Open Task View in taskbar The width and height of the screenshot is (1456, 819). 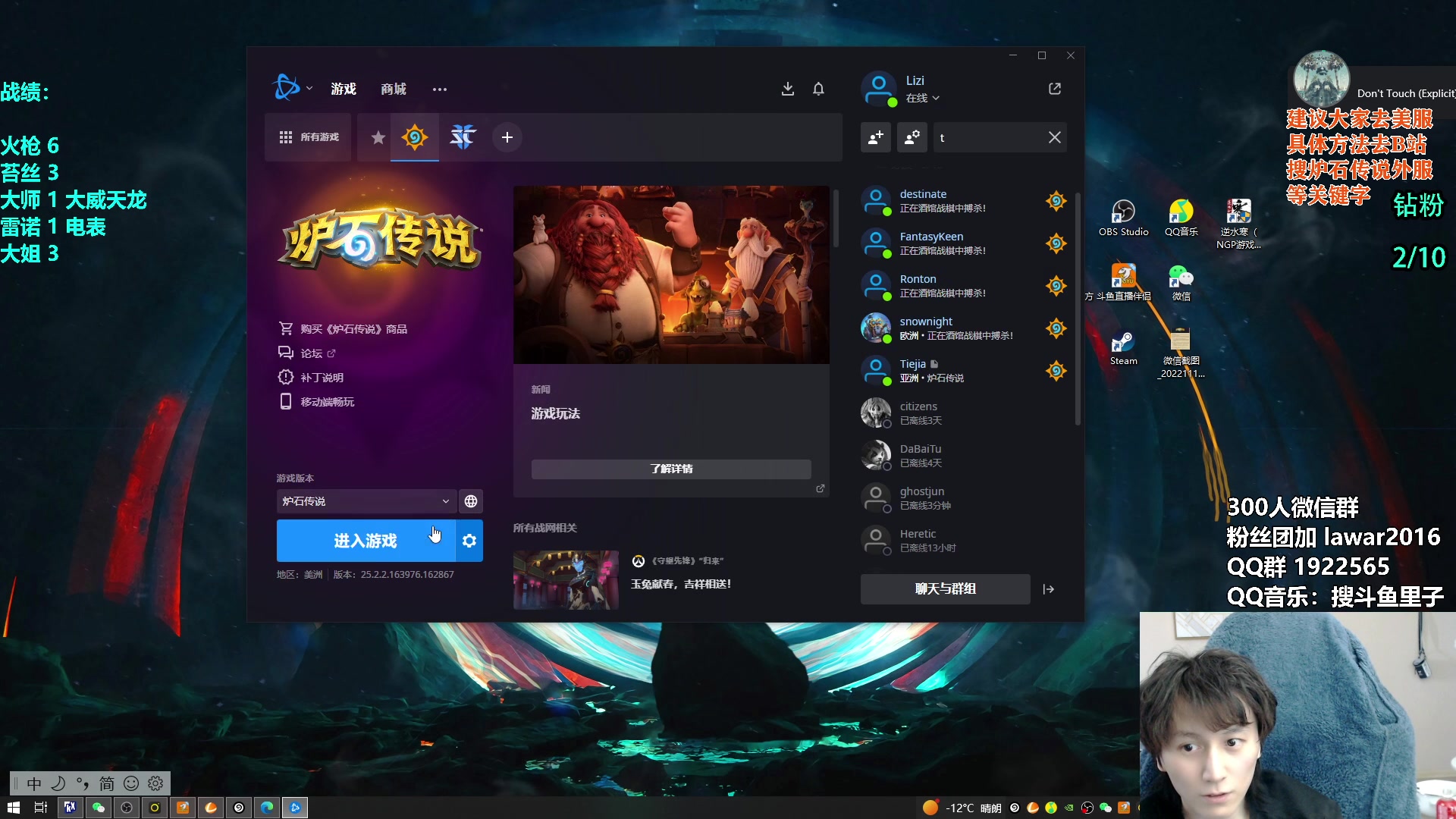tap(41, 808)
